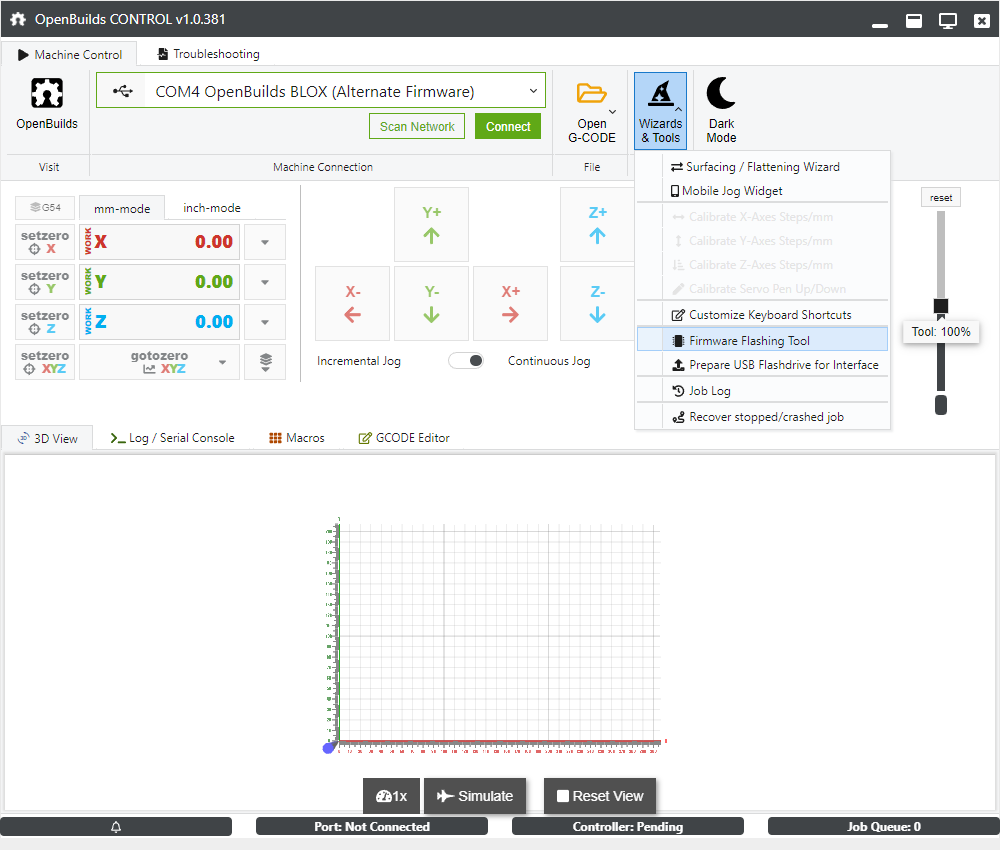1000x850 pixels.
Task: Toggle Incremental/Continuous Jog switch
Action: (466, 361)
